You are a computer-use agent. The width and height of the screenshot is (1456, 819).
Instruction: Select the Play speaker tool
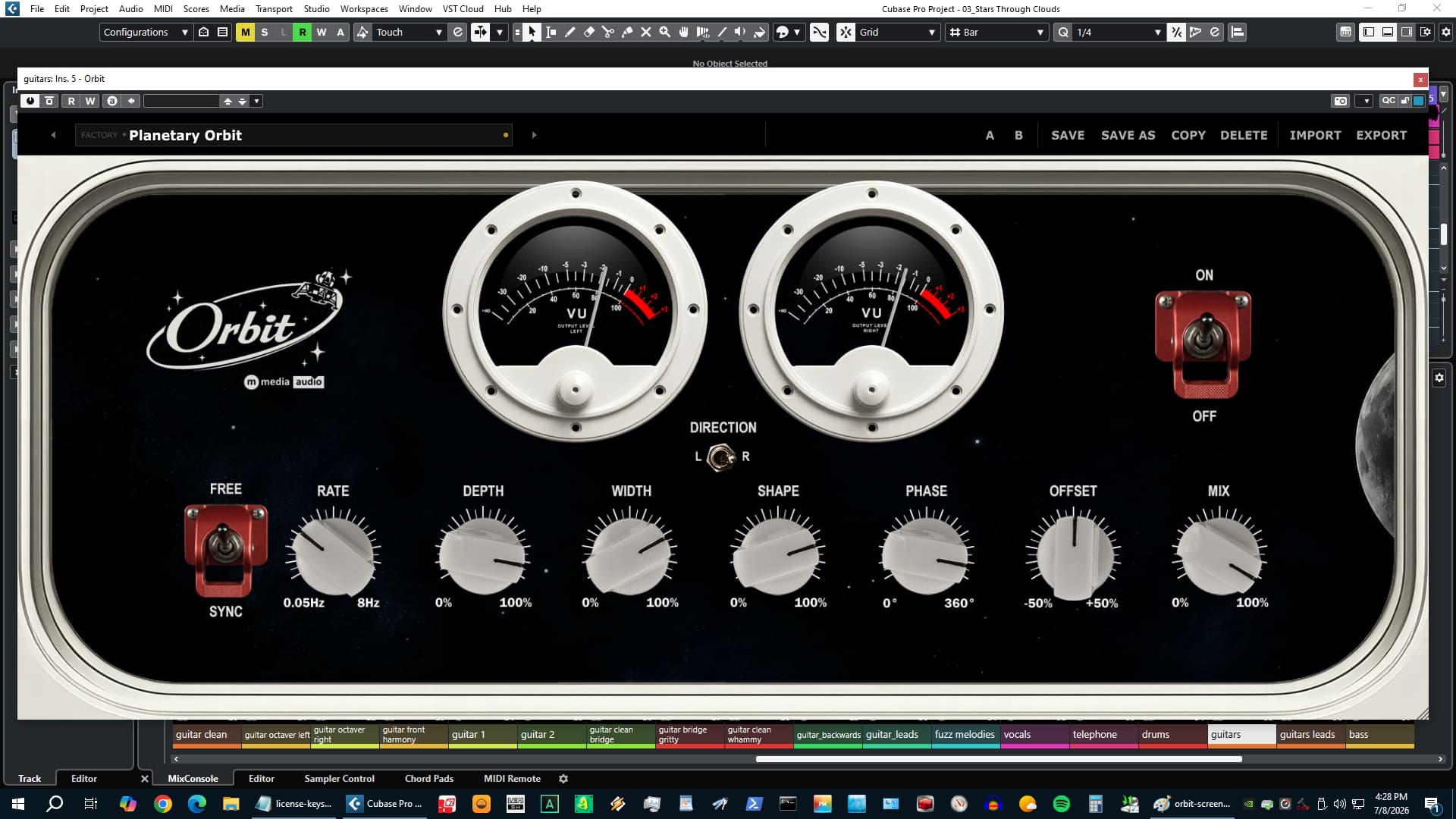click(x=740, y=32)
